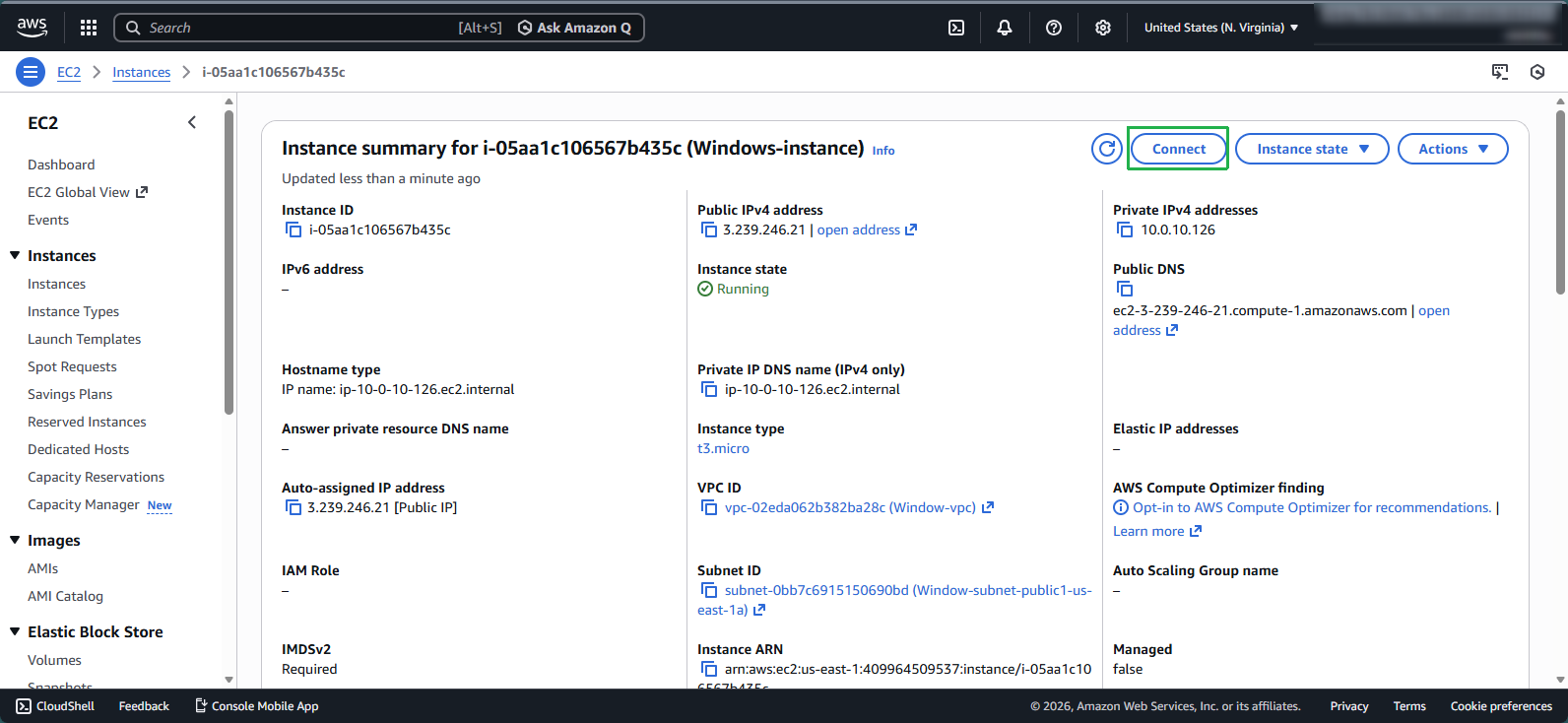Click the Ask Amazon Q icon

pos(525,28)
